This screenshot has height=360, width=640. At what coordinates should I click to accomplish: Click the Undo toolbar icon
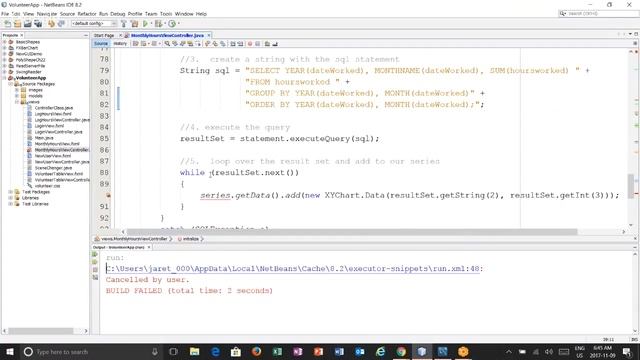(51, 24)
